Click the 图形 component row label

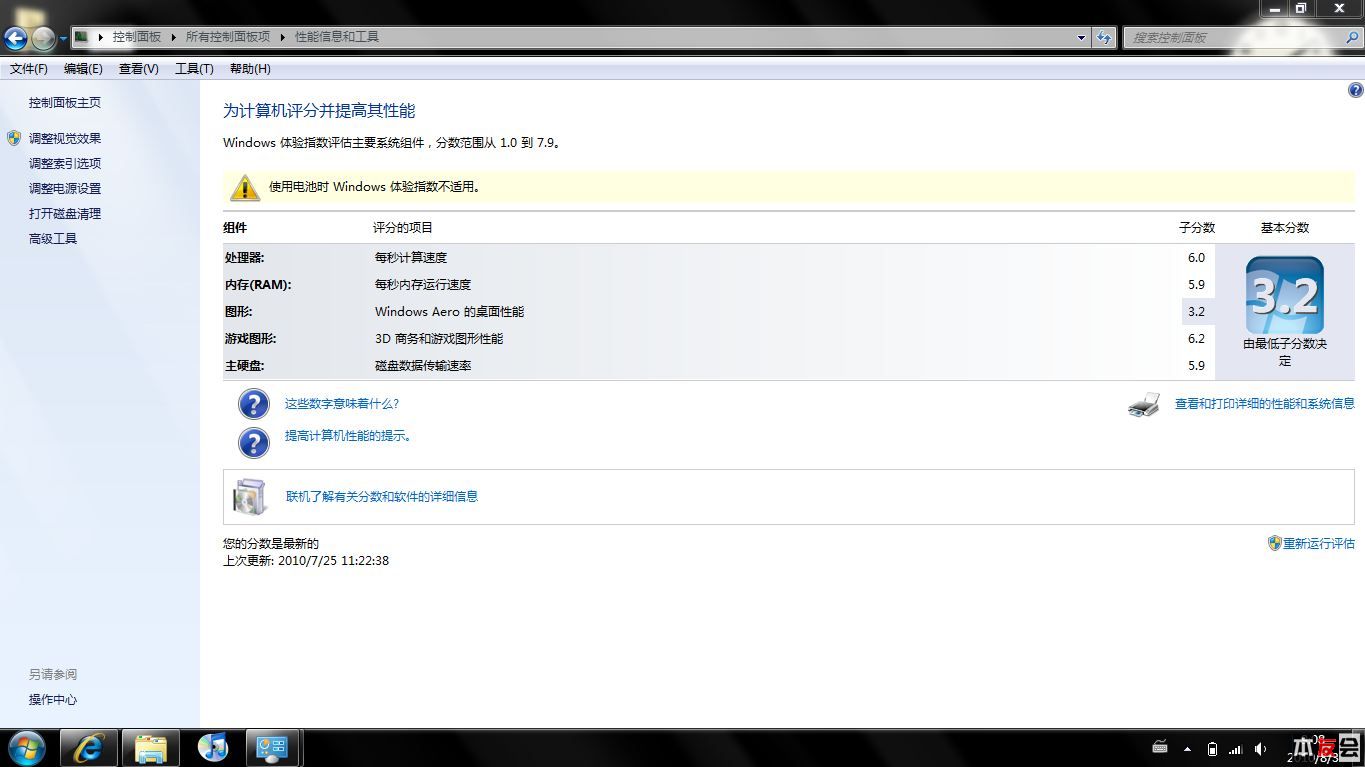[x=239, y=311]
